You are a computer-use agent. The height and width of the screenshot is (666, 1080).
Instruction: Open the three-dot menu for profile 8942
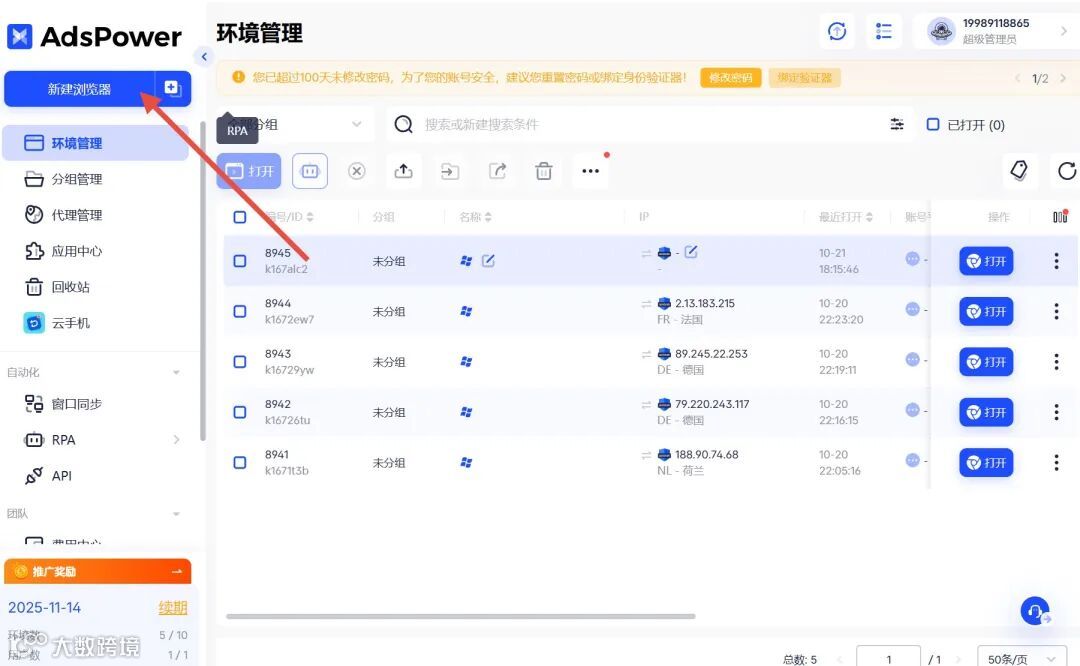click(1056, 412)
